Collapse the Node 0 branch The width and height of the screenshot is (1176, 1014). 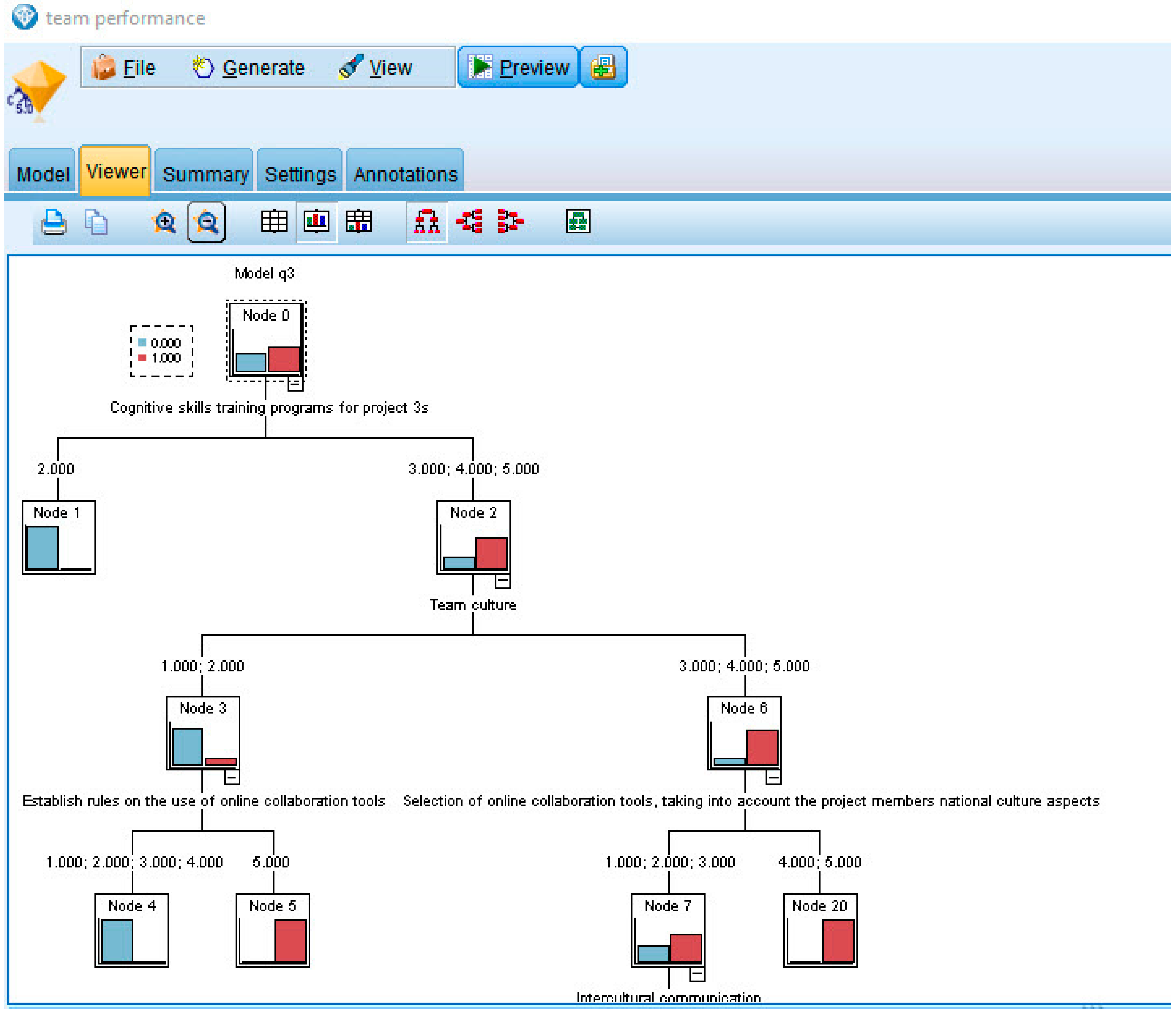click(x=295, y=384)
